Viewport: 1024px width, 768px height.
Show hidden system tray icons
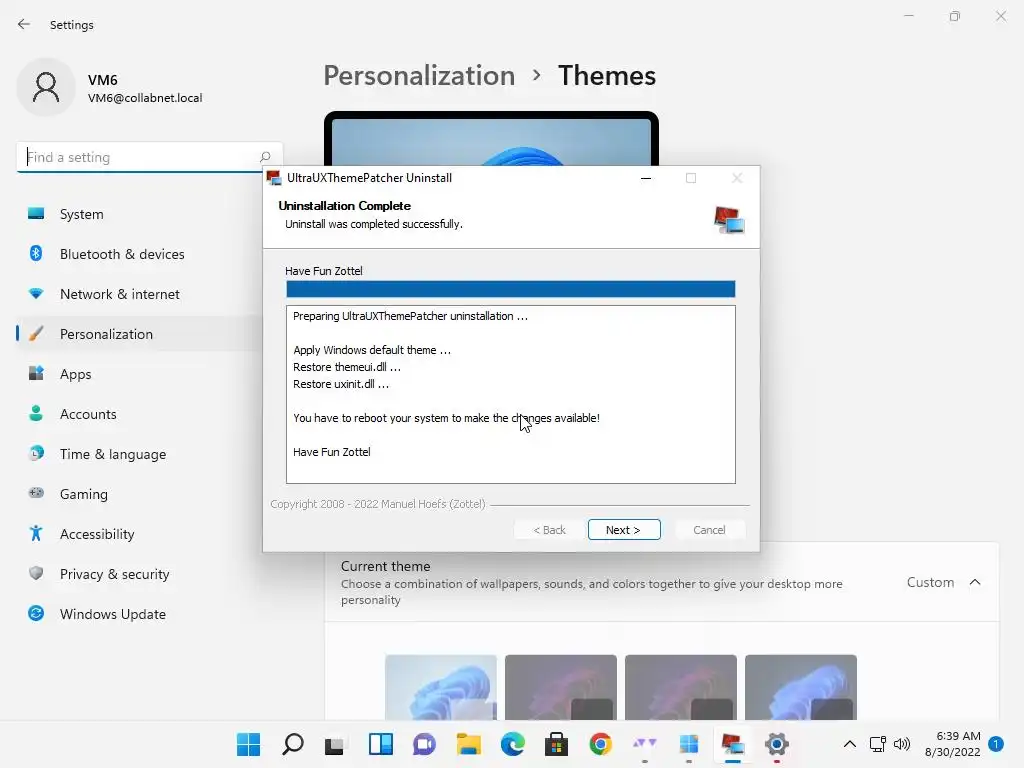coord(850,744)
